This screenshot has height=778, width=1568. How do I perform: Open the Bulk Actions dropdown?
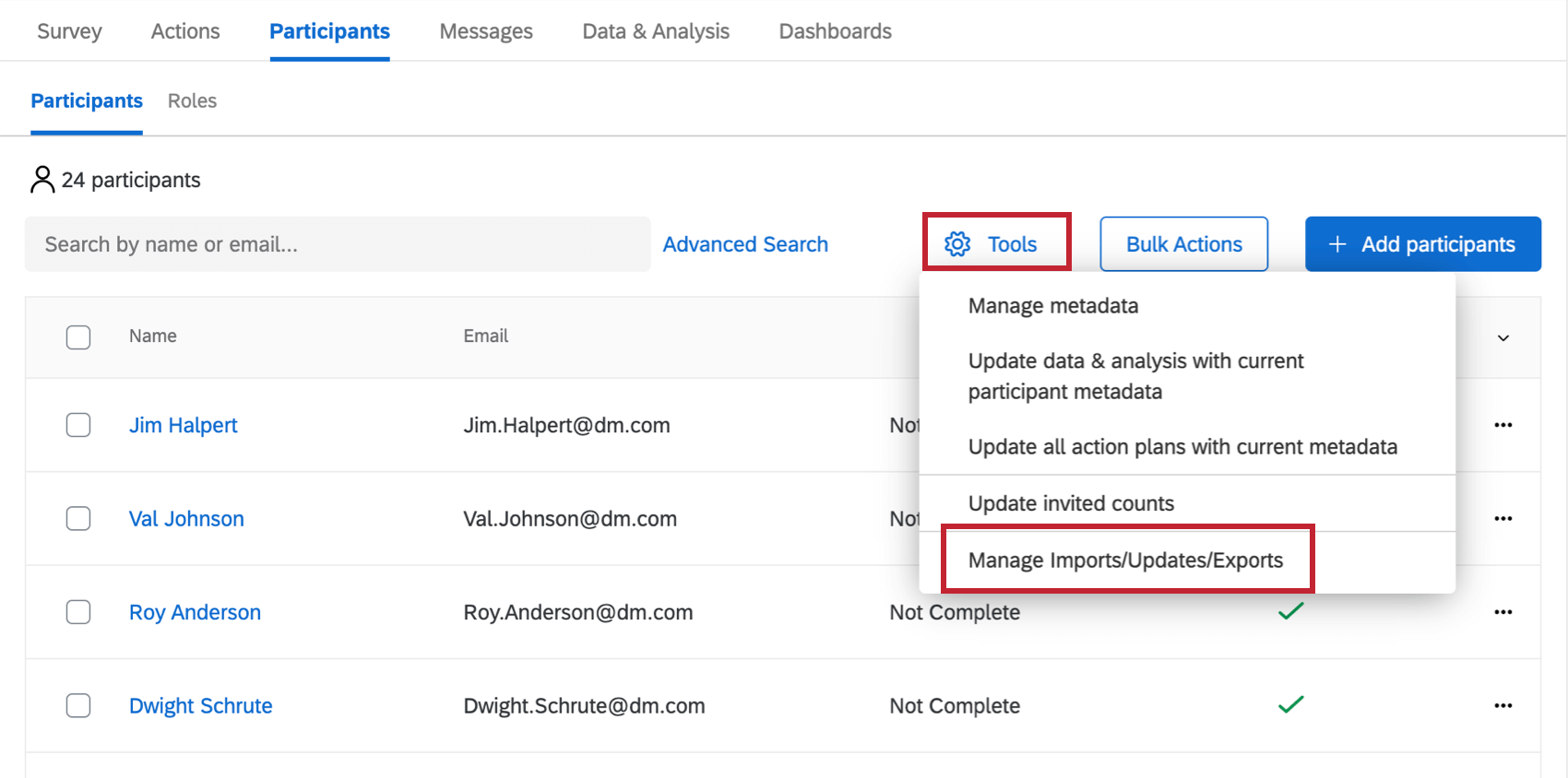[1183, 244]
